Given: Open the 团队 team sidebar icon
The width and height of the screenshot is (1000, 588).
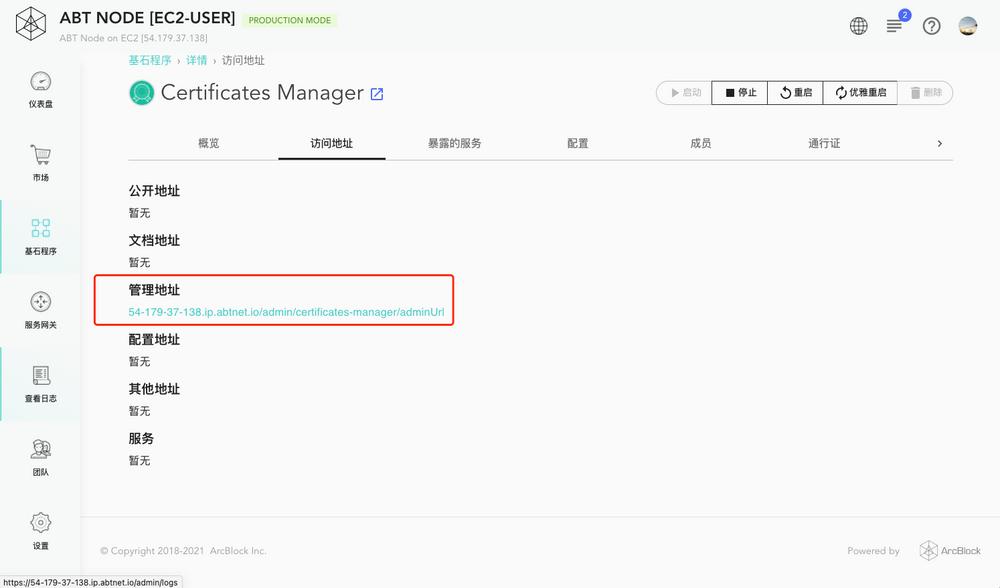Looking at the screenshot, I should click(41, 449).
